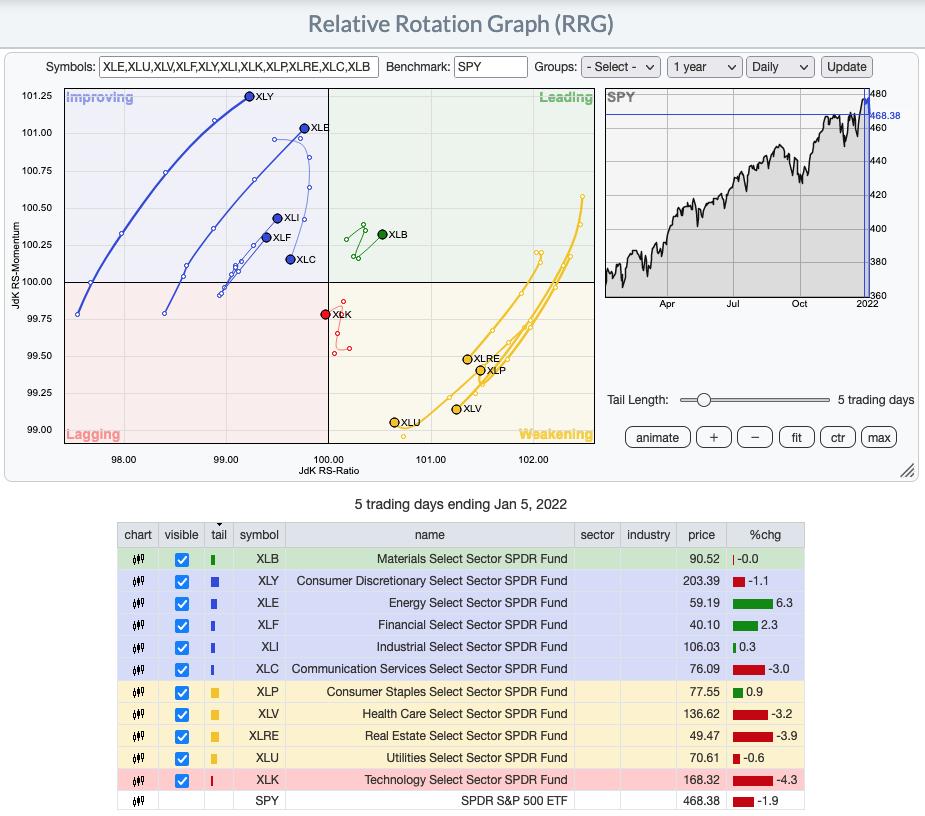Click the XLRE yellow point on graph

coord(467,359)
